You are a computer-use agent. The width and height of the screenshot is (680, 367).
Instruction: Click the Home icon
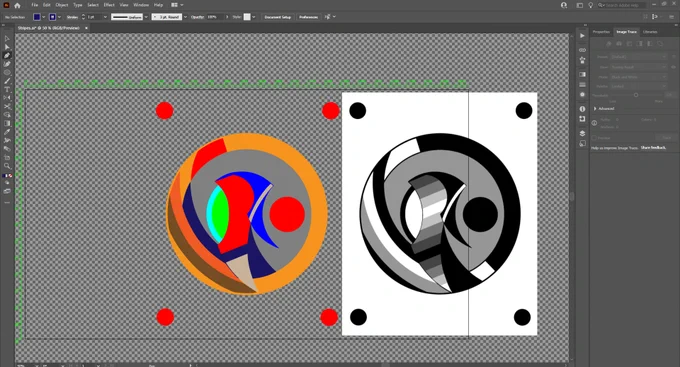(x=17, y=5)
